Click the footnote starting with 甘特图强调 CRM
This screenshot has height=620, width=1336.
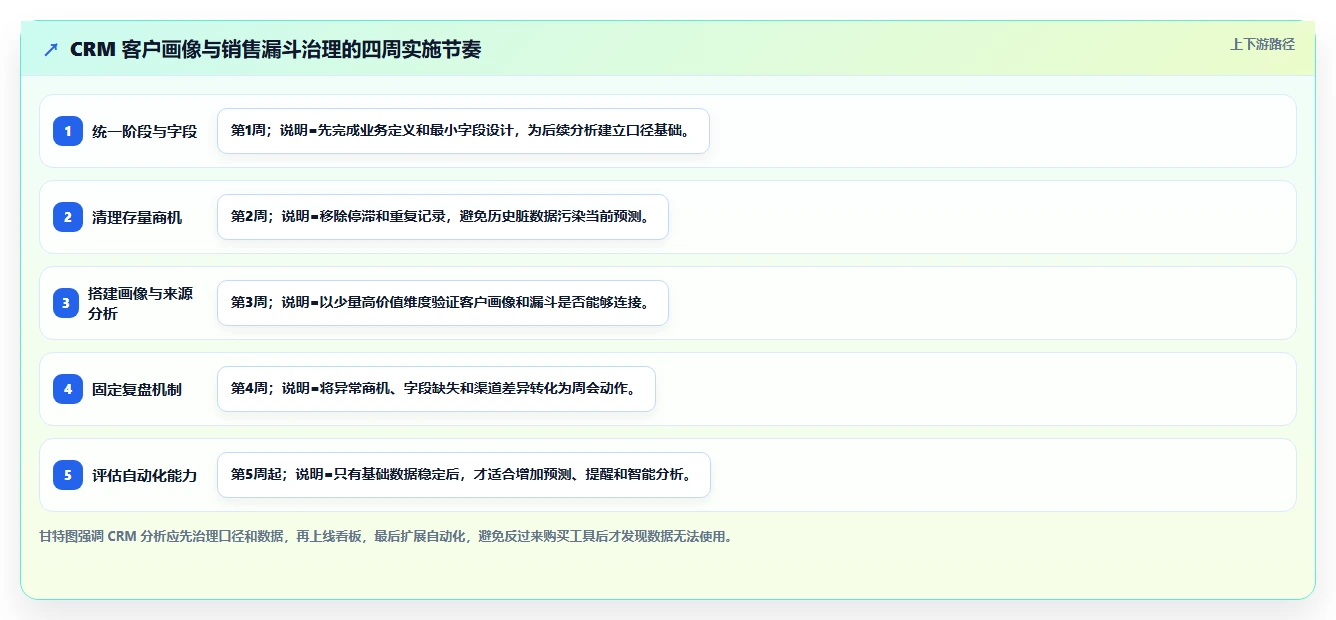386,536
